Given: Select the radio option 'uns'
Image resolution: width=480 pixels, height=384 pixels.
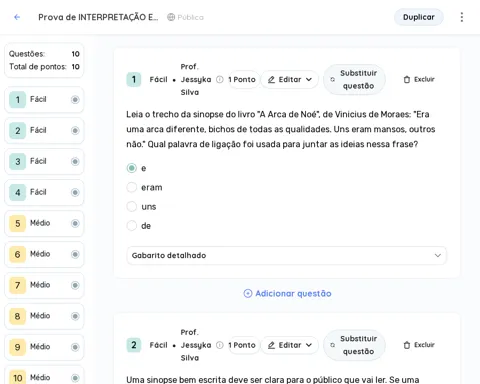Looking at the screenshot, I should (132, 207).
